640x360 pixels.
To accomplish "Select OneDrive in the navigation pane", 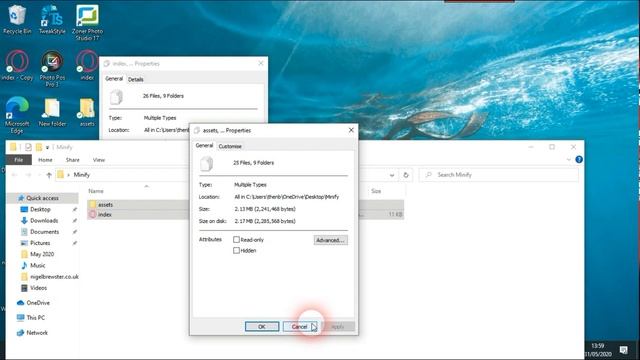I will 38,303.
